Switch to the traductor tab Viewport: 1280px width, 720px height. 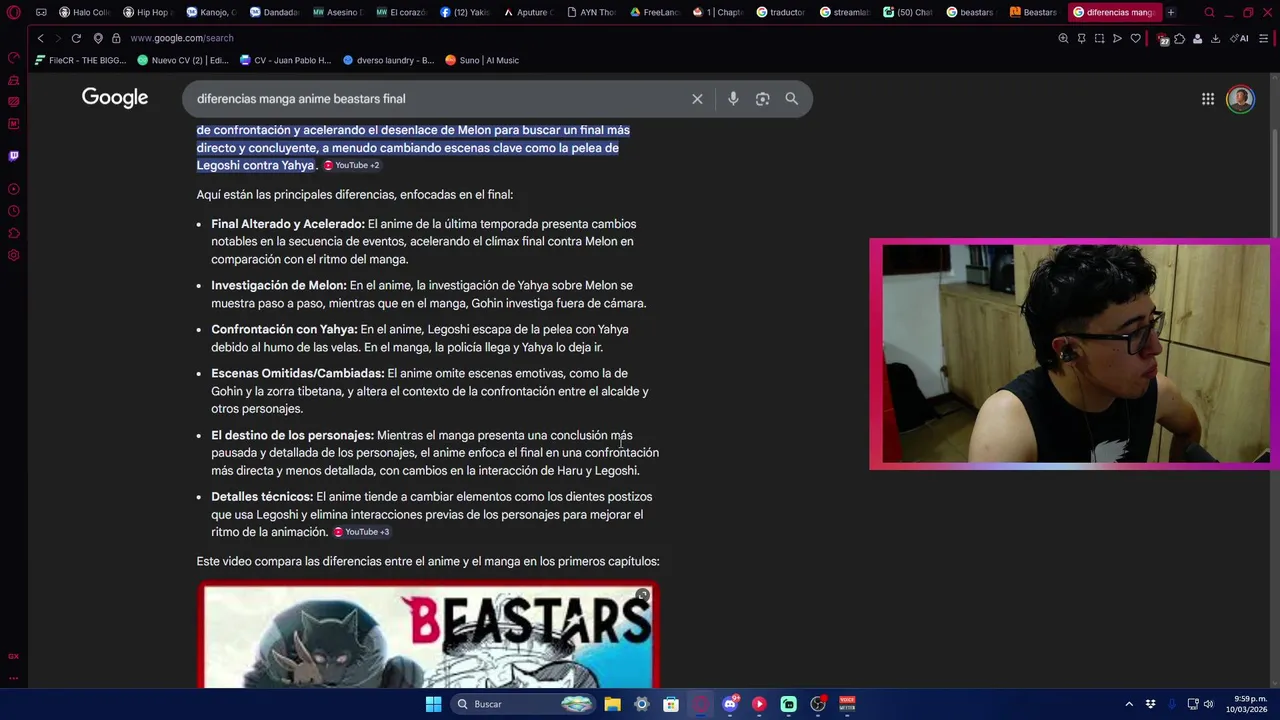(780, 12)
